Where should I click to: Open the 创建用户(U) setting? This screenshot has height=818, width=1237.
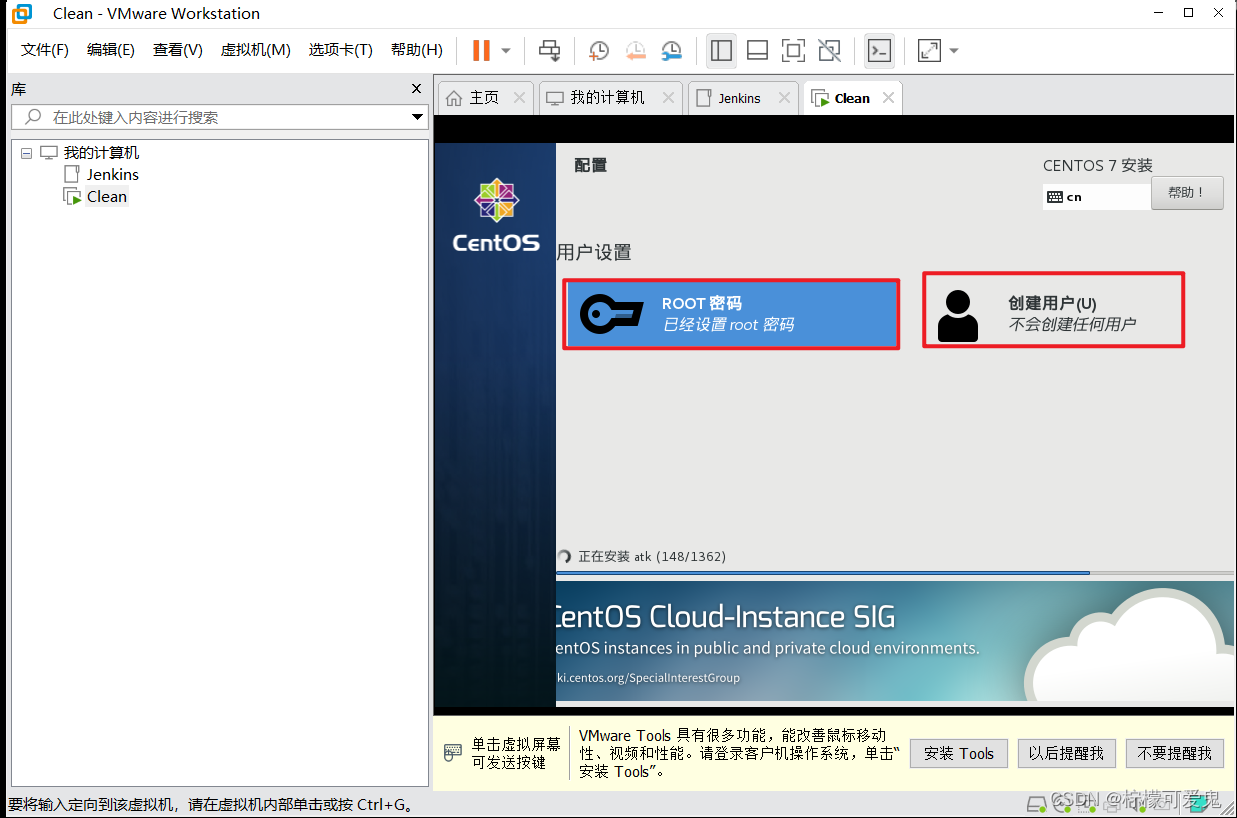click(x=1054, y=310)
